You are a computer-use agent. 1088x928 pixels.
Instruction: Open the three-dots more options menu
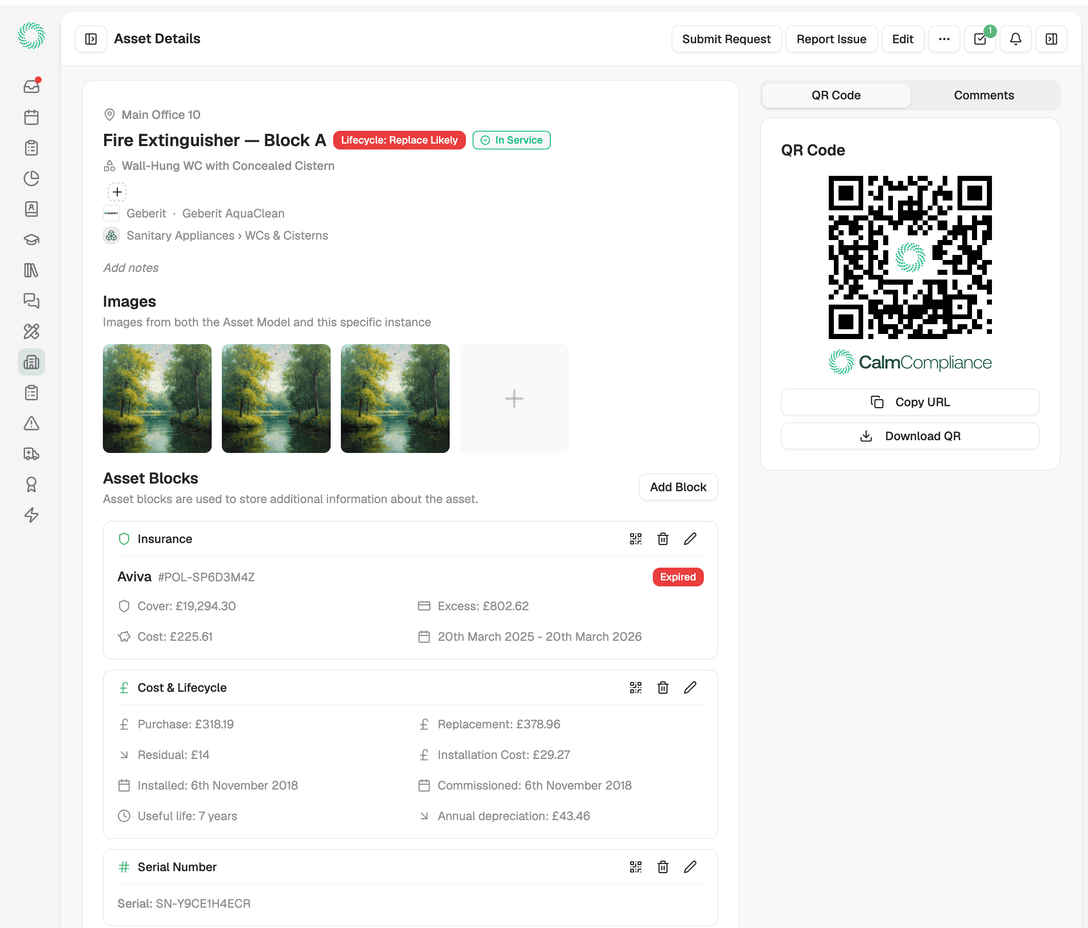point(944,39)
